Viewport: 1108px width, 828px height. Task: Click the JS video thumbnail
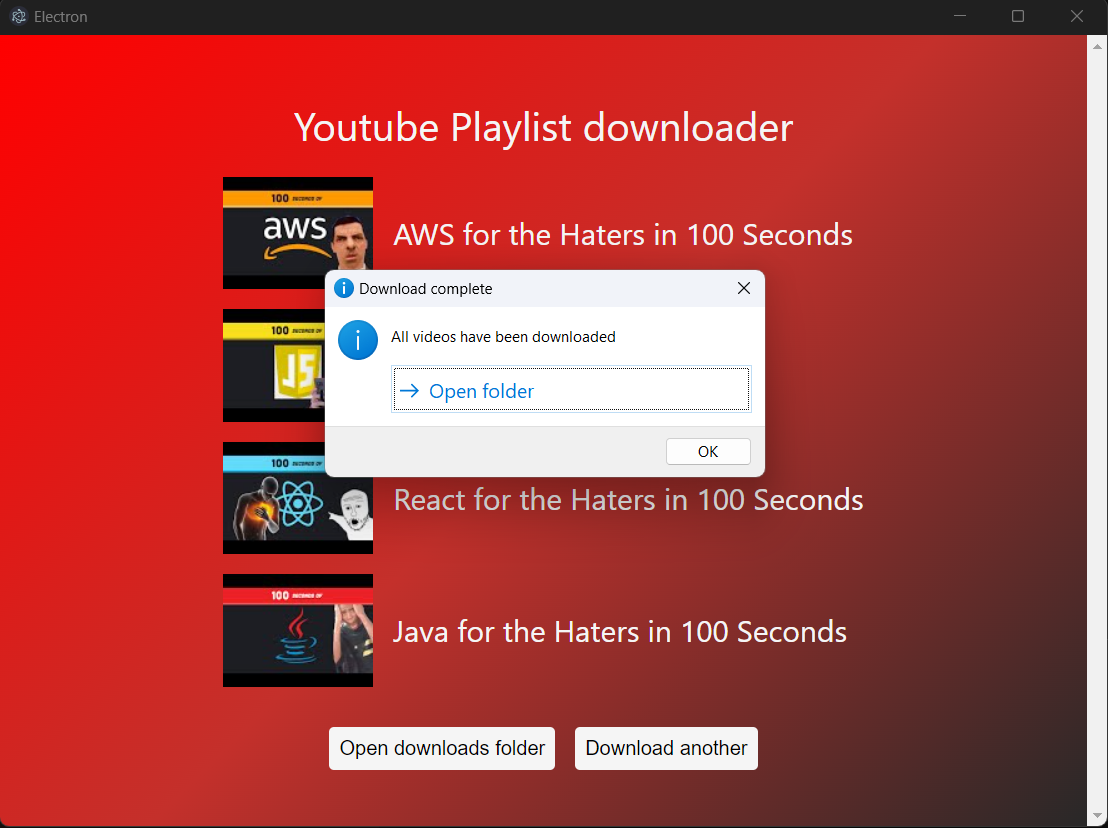click(274, 365)
